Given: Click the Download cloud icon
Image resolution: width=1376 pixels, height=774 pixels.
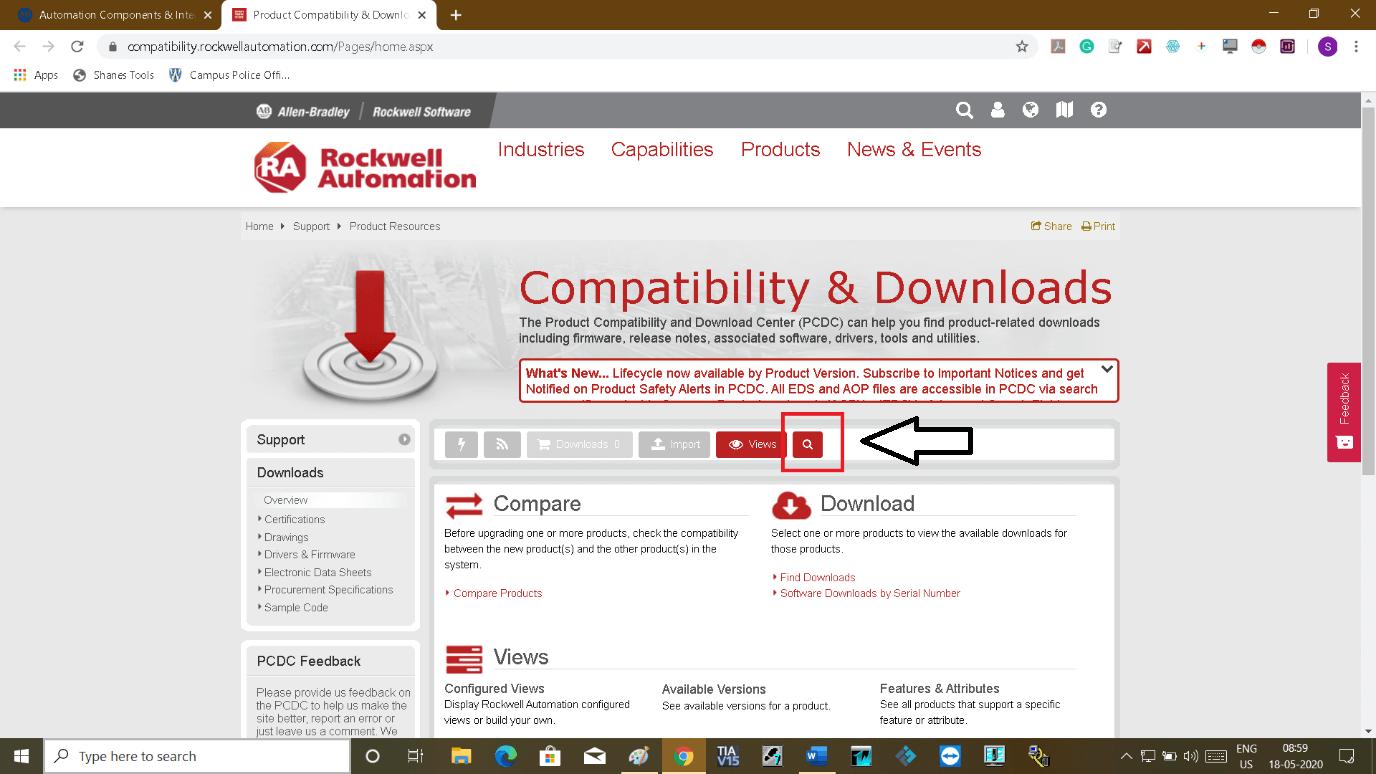Looking at the screenshot, I should (791, 505).
